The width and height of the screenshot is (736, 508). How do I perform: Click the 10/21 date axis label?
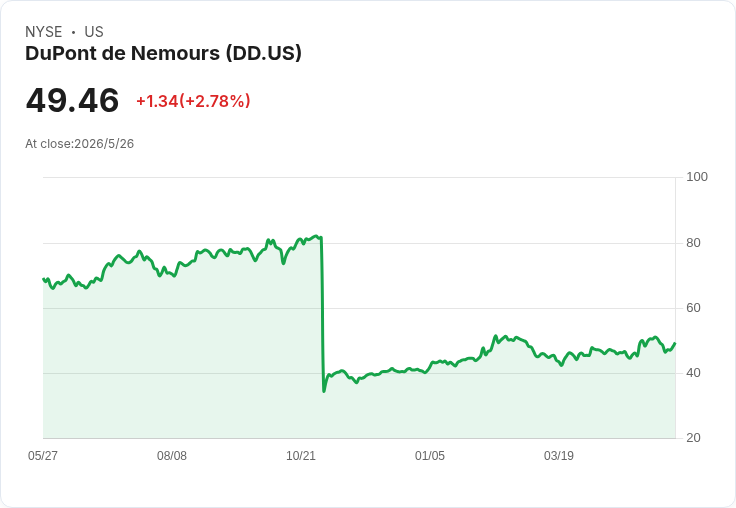pos(301,455)
